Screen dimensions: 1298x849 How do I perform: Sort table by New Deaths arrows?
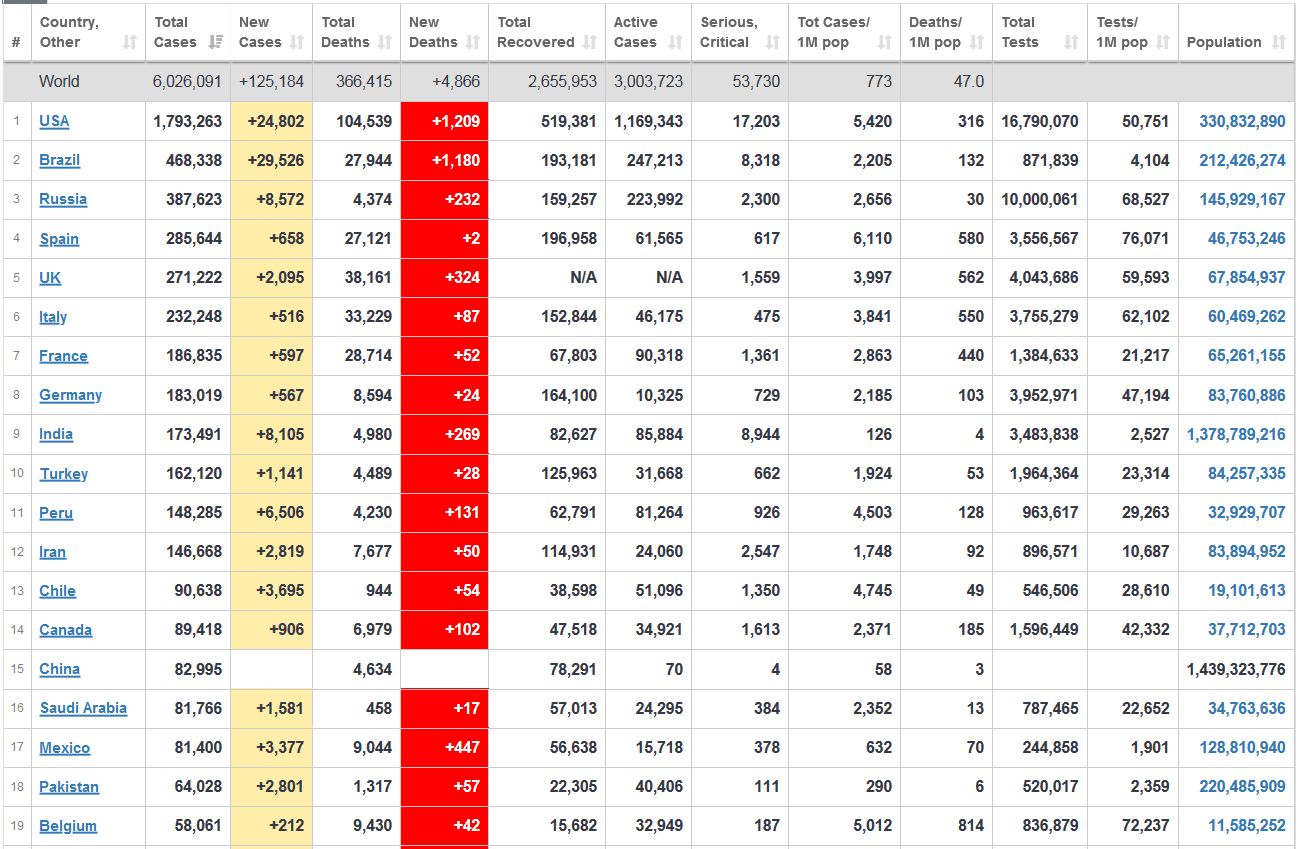(473, 42)
